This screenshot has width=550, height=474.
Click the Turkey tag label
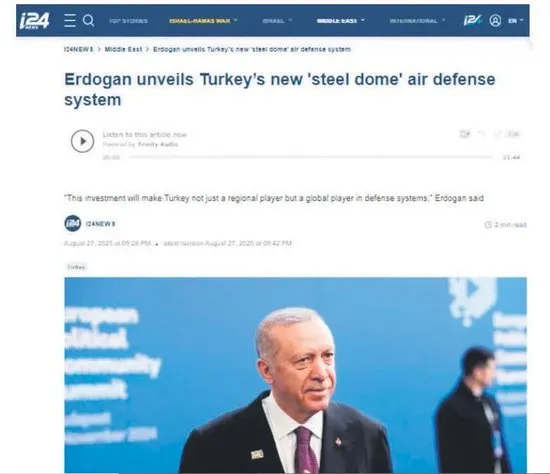click(76, 267)
